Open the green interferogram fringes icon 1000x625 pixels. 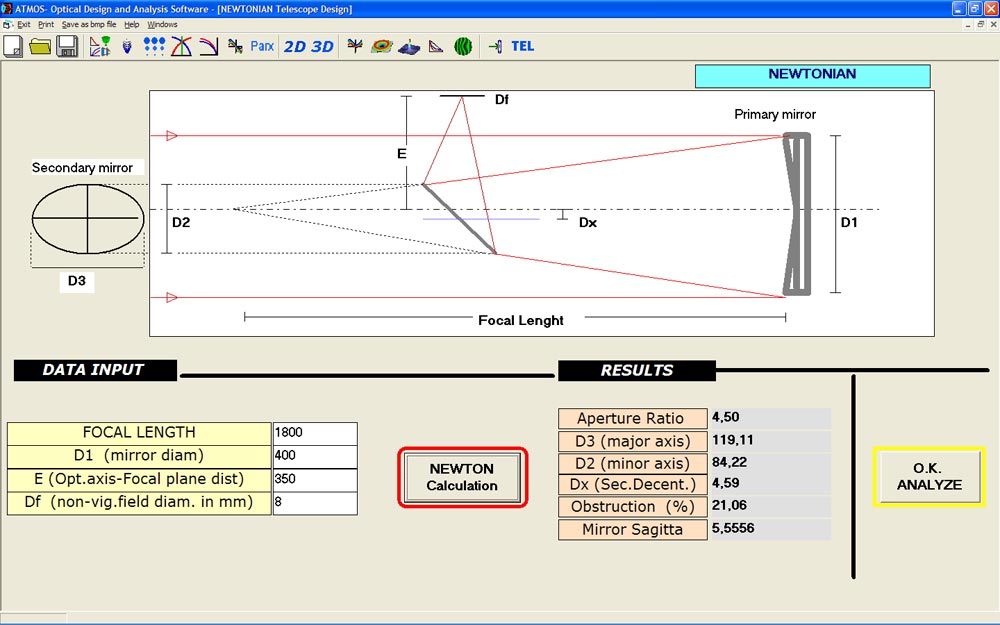coord(463,47)
